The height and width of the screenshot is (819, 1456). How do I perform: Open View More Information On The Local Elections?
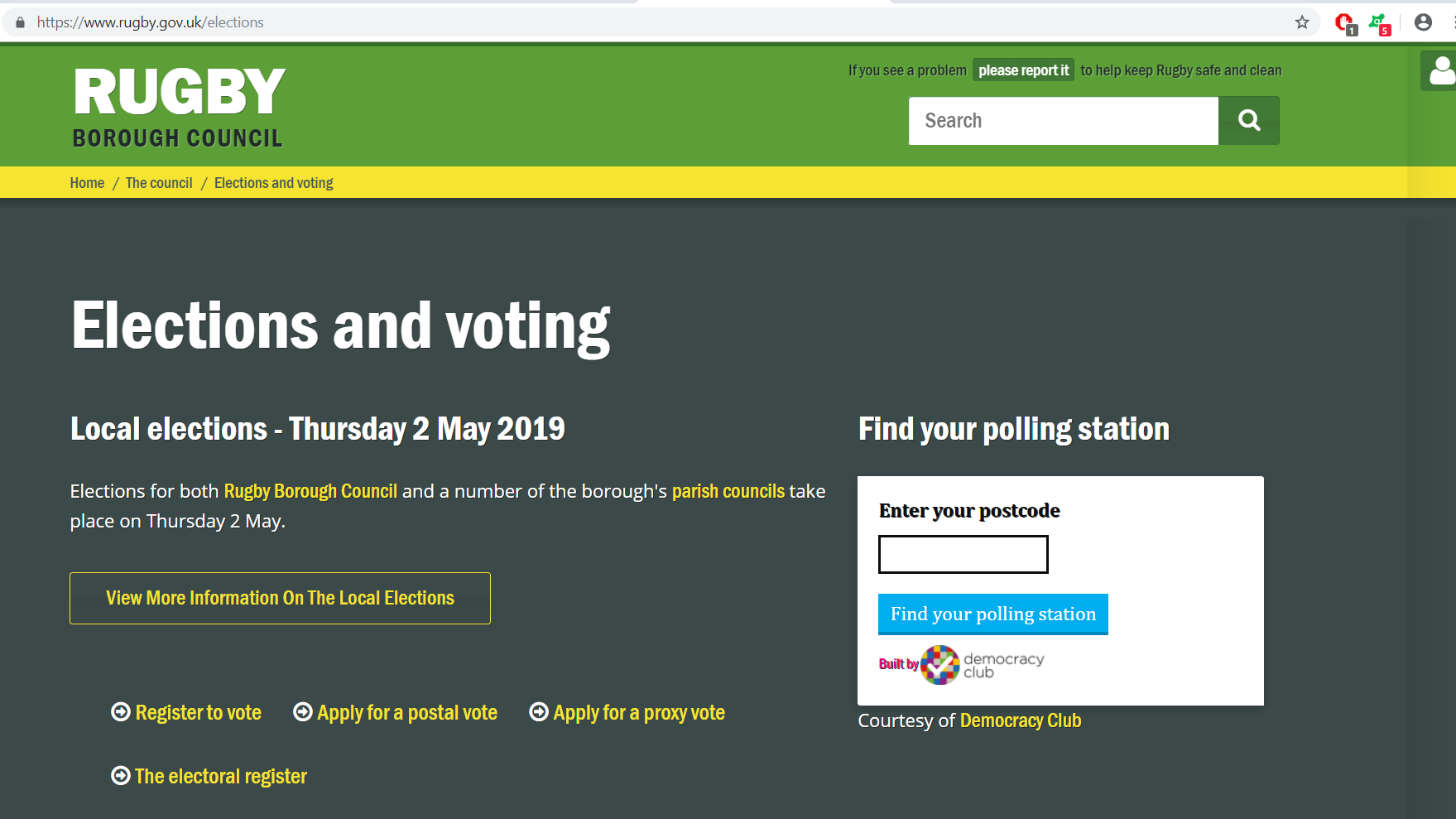point(280,598)
